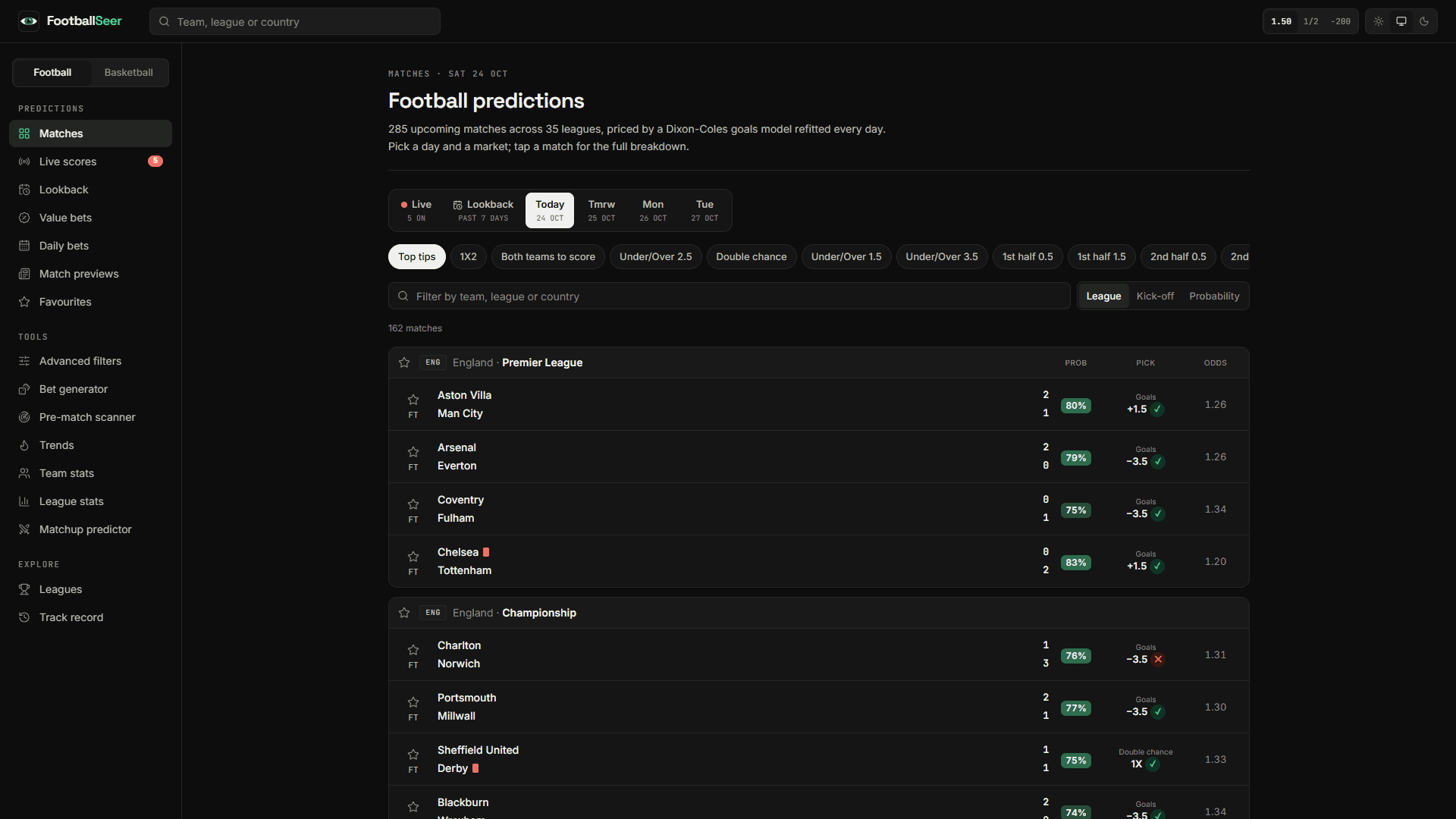Screen dimensions: 1456x819
Task: Star the Charlton vs Norwich match
Action: 413,650
